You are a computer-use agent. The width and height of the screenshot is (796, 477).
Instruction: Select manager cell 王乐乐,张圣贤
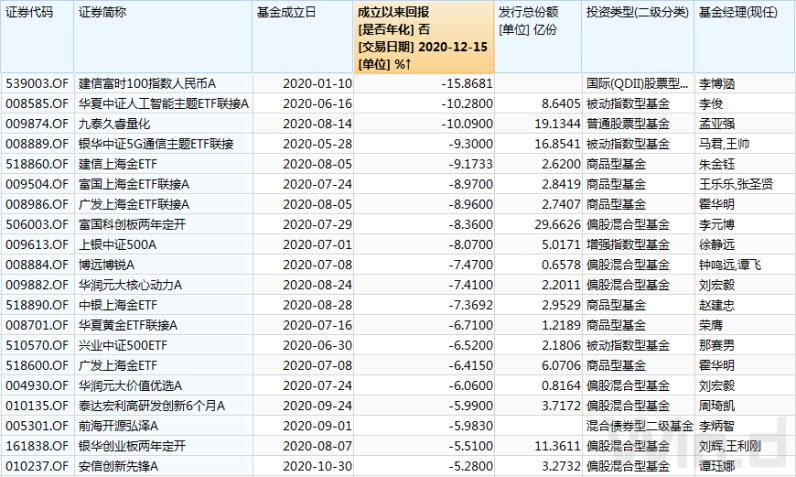736,184
